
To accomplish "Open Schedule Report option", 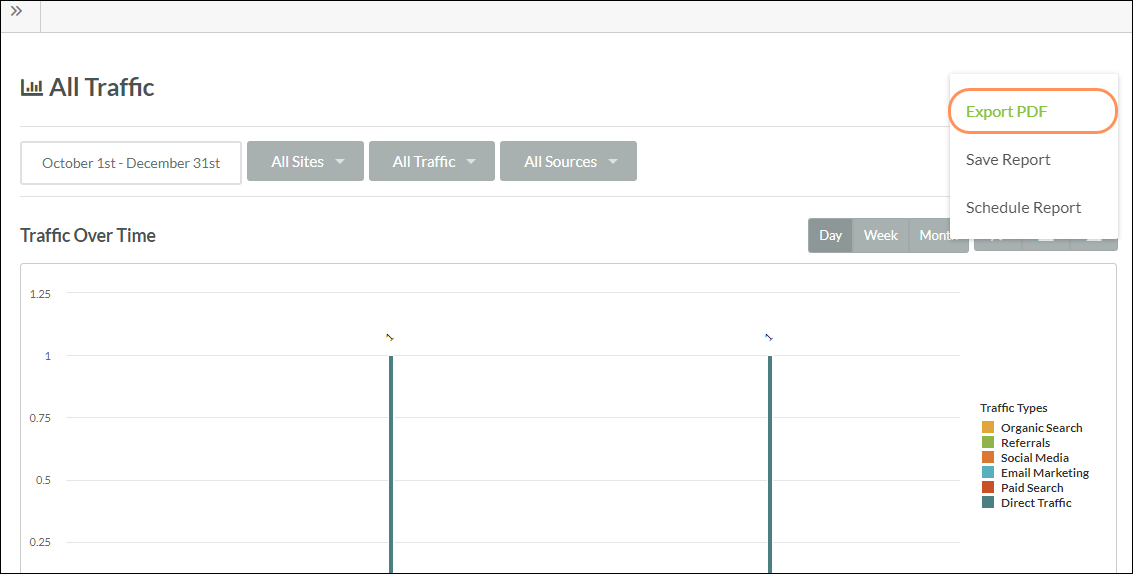I will click(1023, 207).
